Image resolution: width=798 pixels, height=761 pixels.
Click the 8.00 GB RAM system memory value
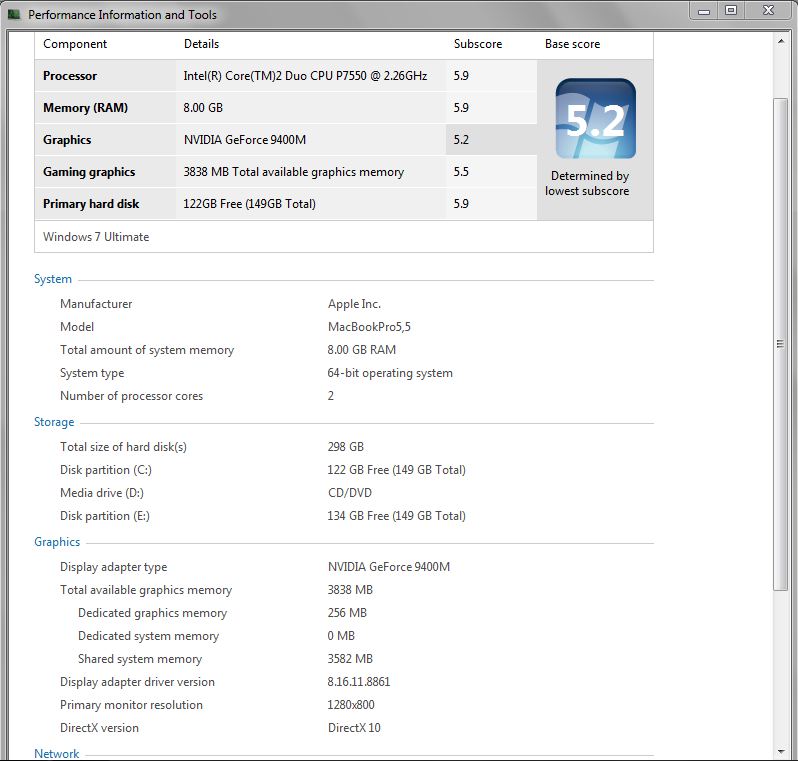361,350
